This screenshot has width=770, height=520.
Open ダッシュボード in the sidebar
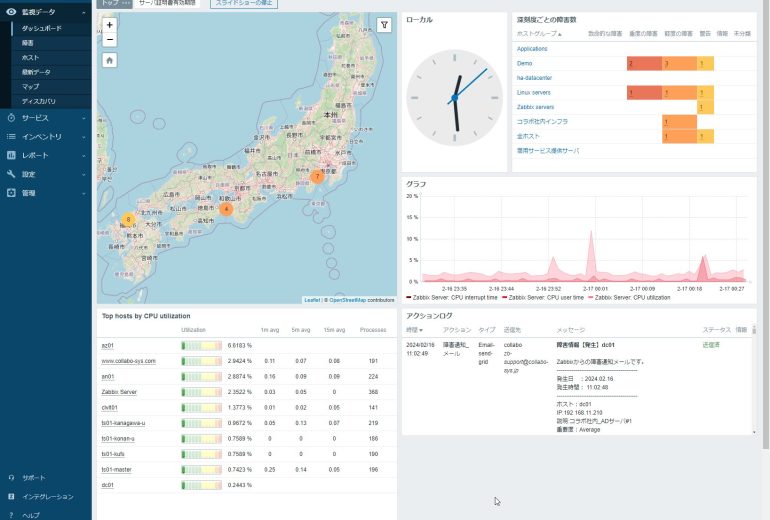(x=42, y=28)
